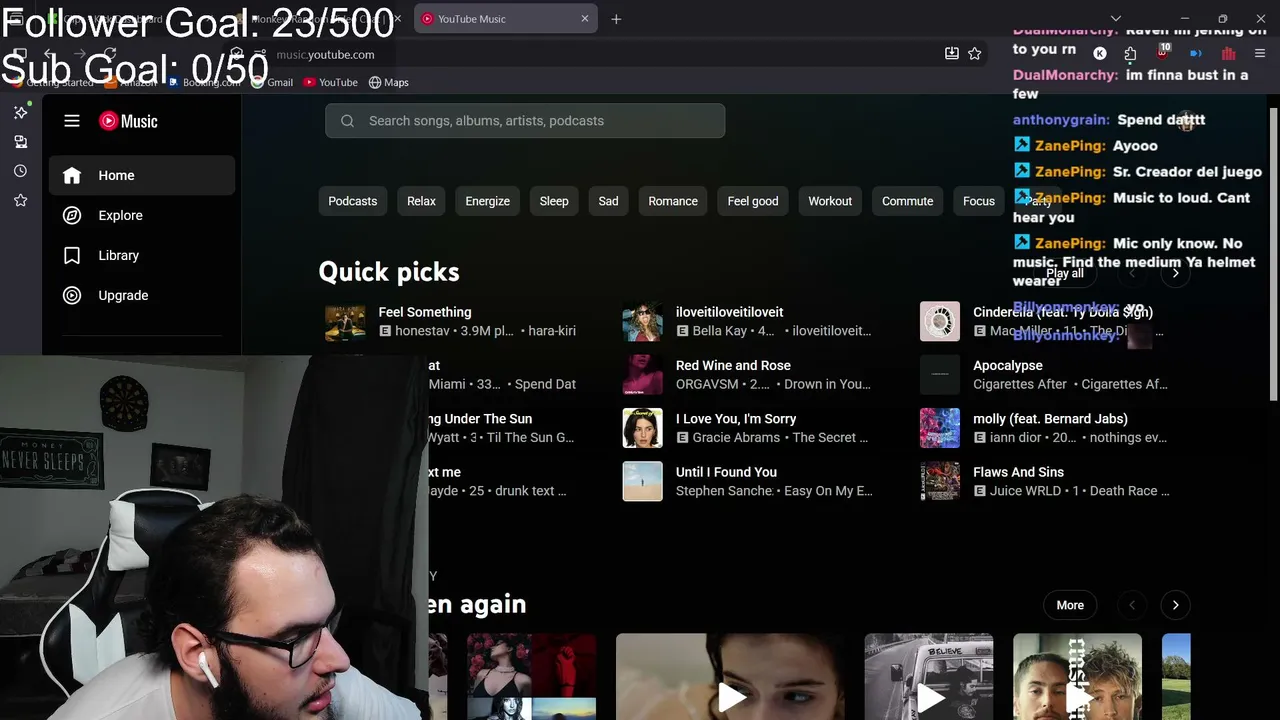The height and width of the screenshot is (720, 1280).
Task: Open a new browser tab
Action: 616,19
